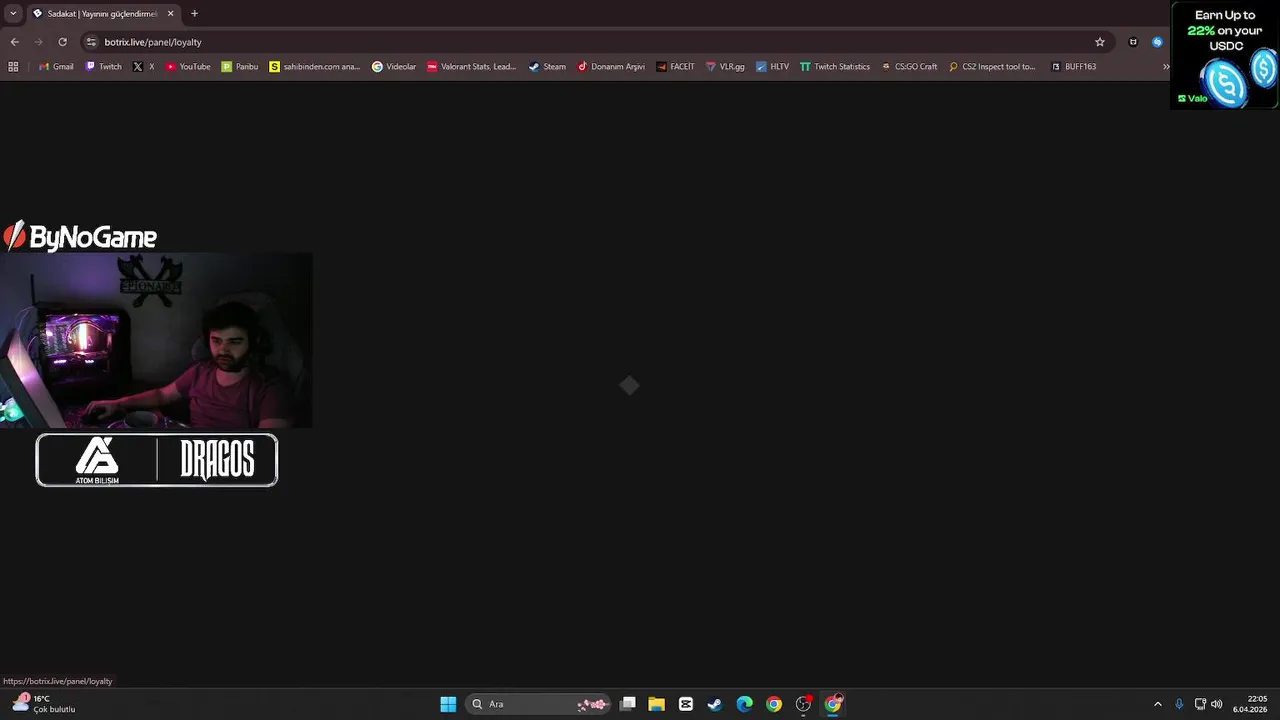The width and height of the screenshot is (1280, 720).
Task: Open the apps grid in bookmarks bar
Action: coord(13,67)
